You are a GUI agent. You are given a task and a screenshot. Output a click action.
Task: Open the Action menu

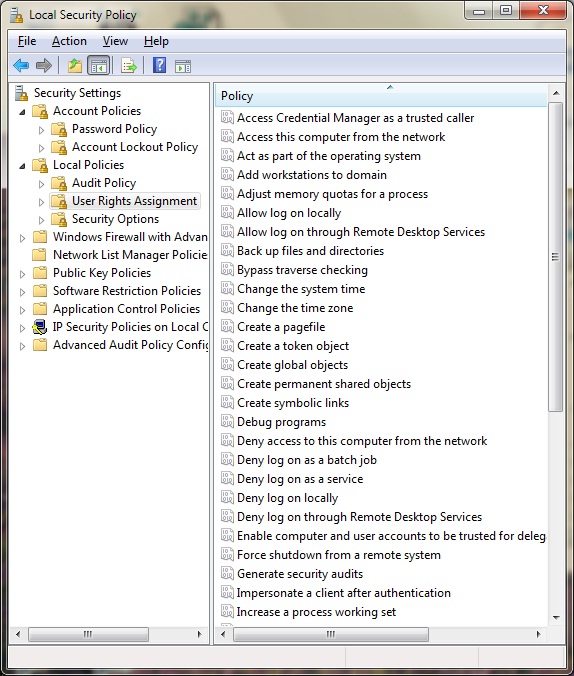coord(69,41)
